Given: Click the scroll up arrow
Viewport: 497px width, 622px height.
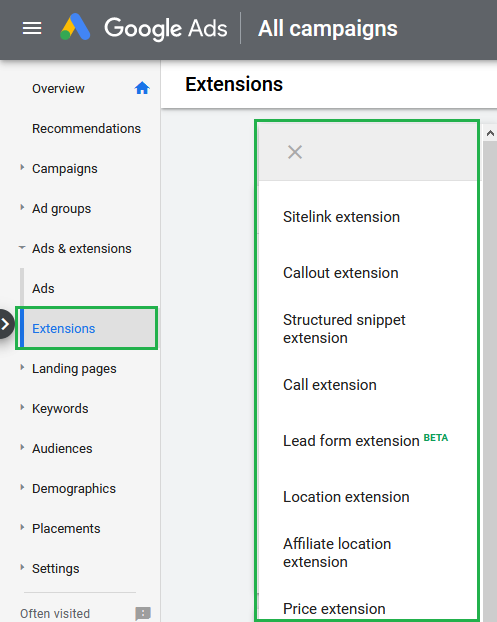Looking at the screenshot, I should pos(490,133).
